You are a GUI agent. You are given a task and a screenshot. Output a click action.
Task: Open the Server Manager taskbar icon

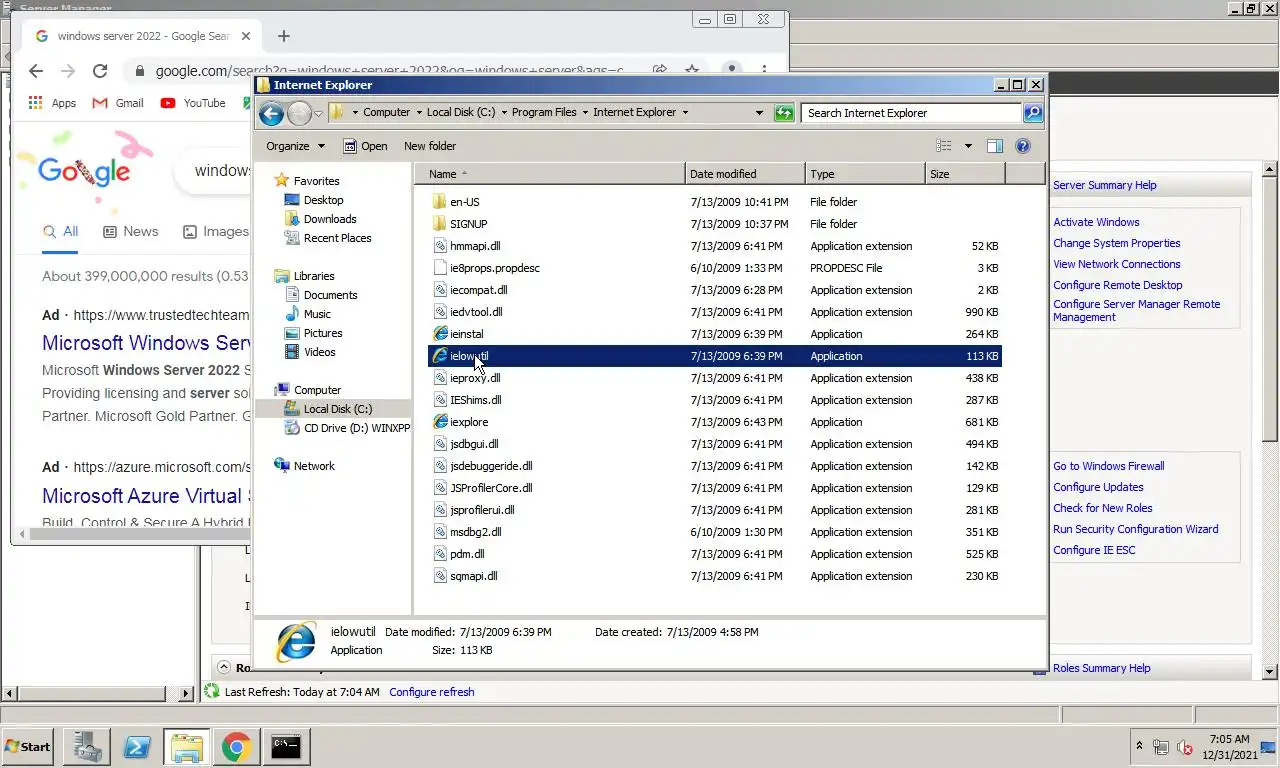86,747
